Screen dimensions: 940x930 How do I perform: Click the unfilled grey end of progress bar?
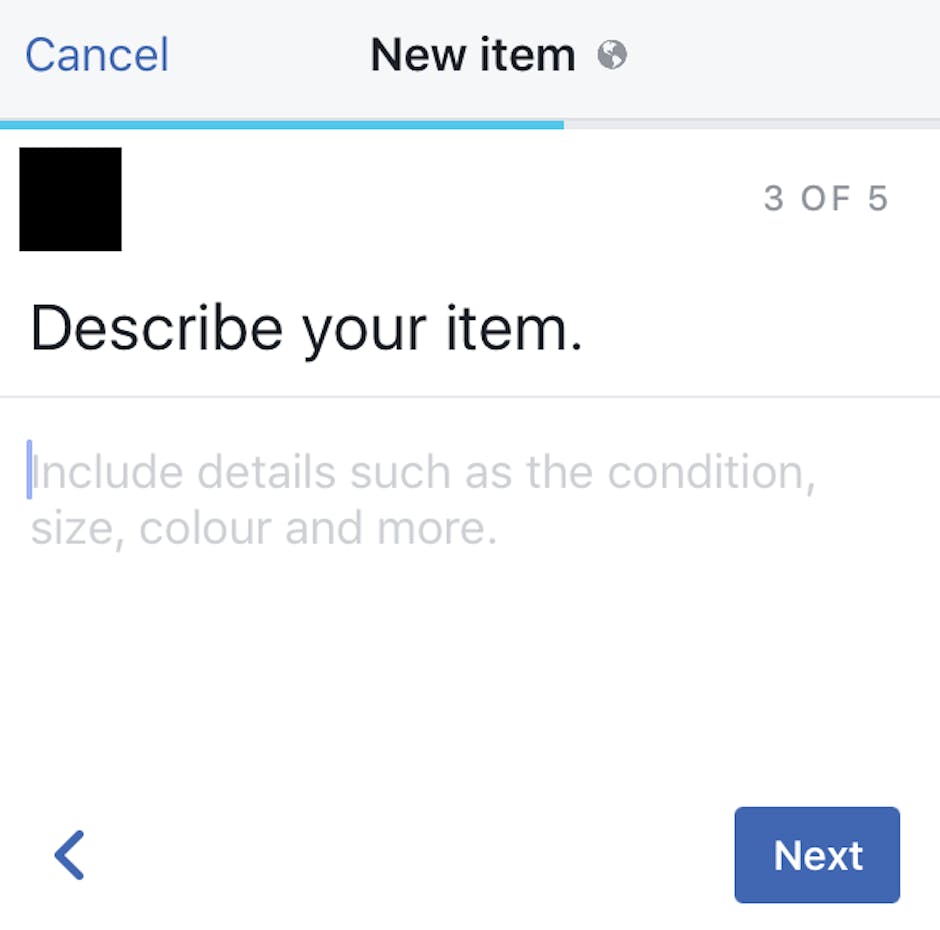click(x=751, y=125)
